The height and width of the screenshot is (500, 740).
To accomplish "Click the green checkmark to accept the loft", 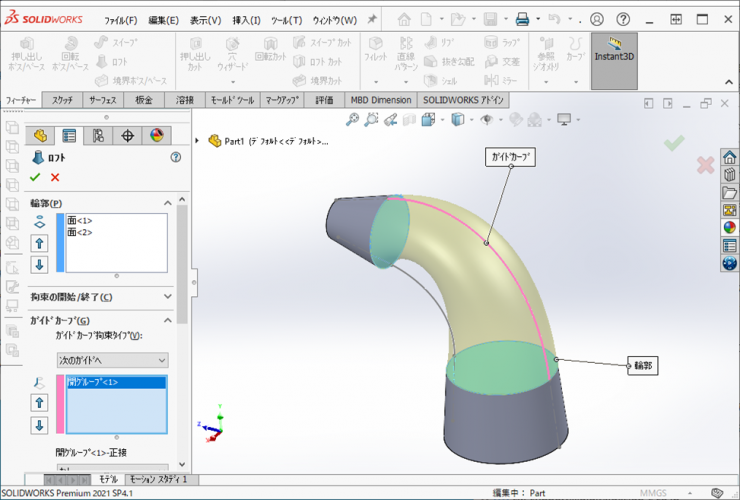I will click(36, 177).
